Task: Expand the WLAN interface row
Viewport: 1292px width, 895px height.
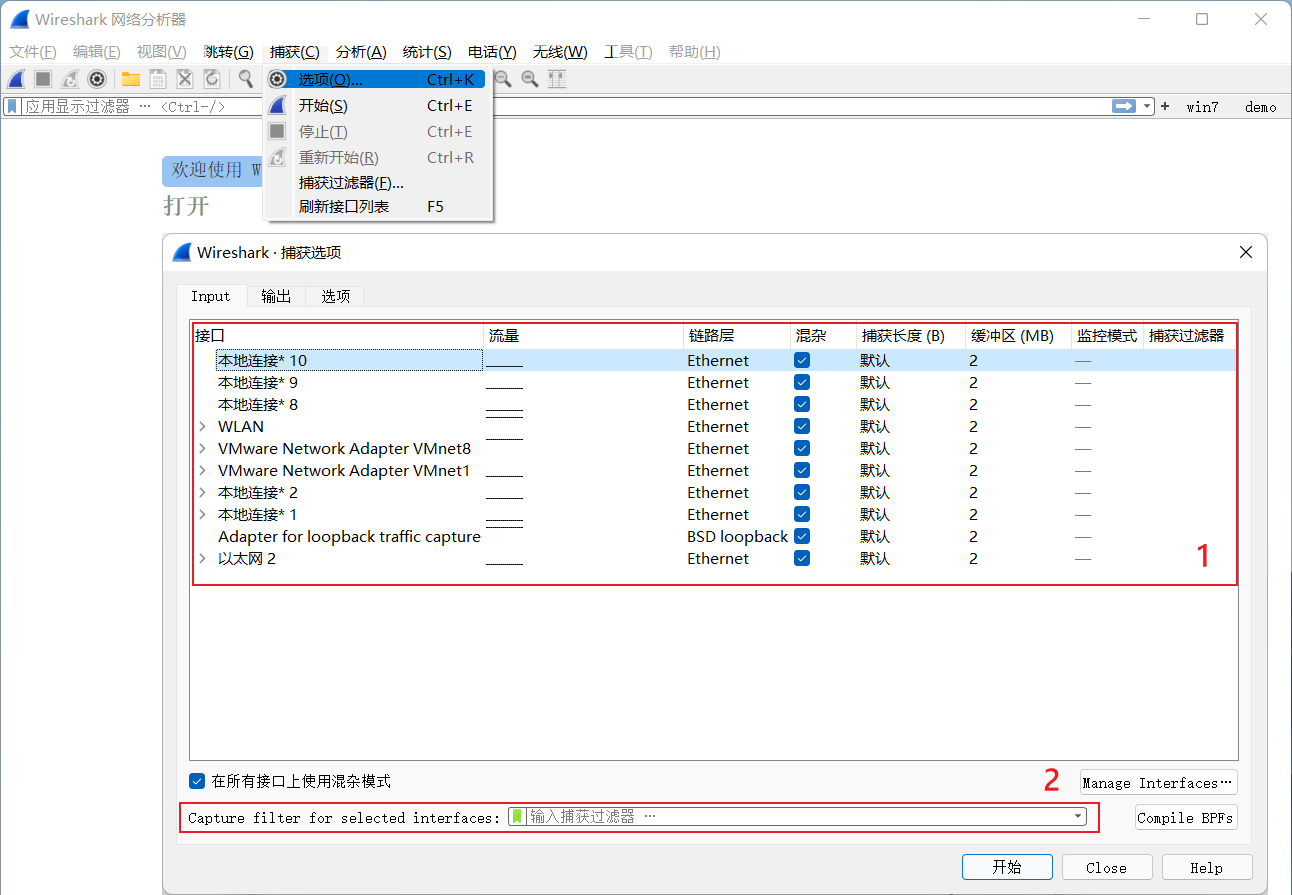Action: click(202, 427)
